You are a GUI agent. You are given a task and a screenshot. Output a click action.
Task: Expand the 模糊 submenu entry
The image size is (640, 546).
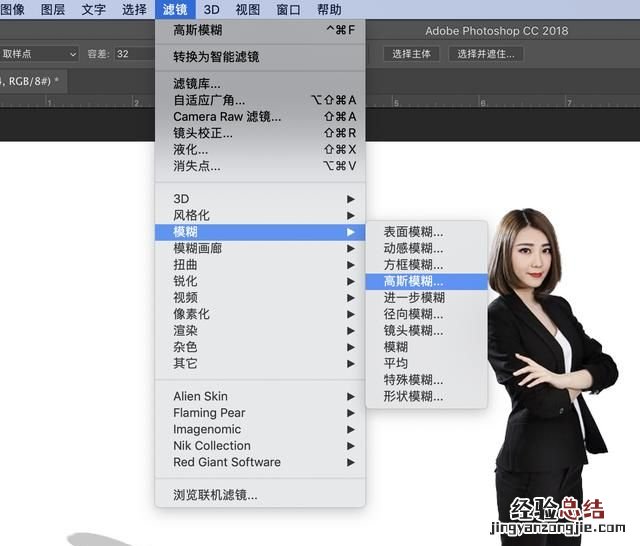point(260,232)
